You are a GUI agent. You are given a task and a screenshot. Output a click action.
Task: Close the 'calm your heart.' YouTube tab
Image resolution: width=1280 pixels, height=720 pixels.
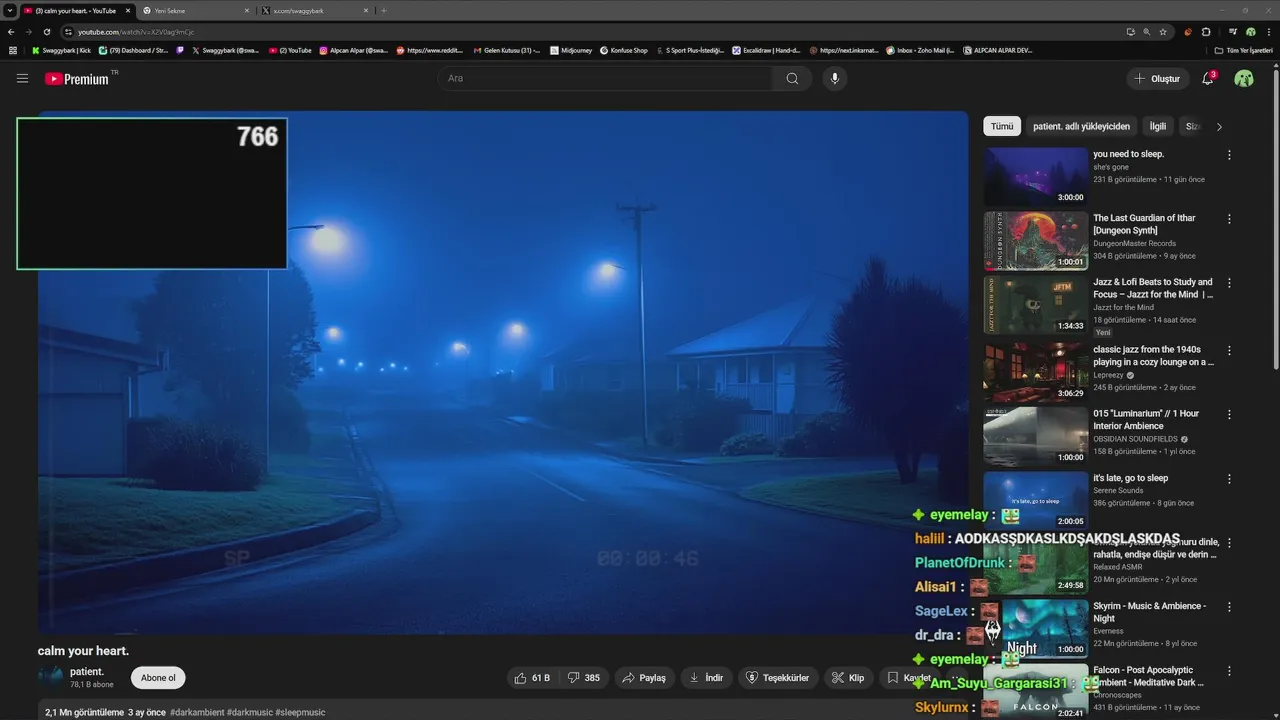(x=128, y=10)
